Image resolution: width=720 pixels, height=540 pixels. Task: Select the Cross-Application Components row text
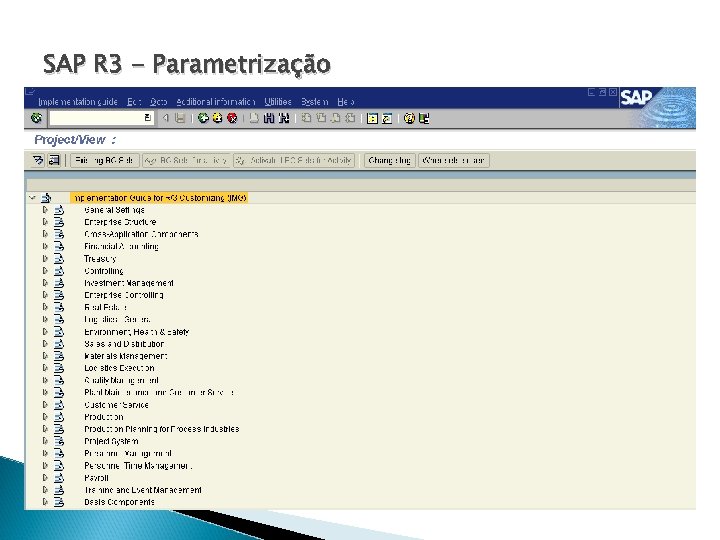(141, 234)
